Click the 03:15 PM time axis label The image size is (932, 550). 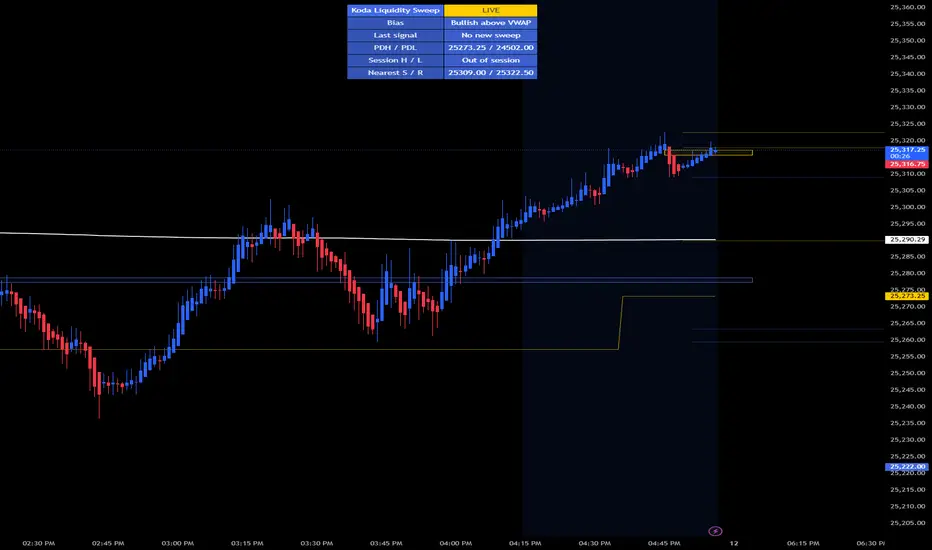tap(247, 543)
